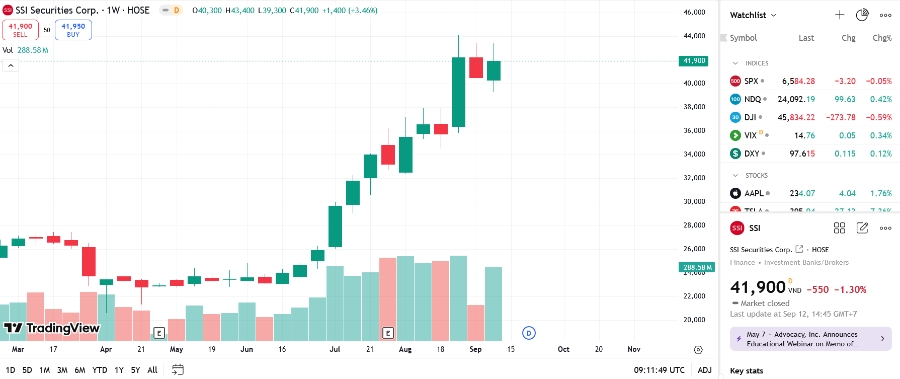Screen dimensions: 900x379
Task: Open chart scale settings gear icon
Action: (x=698, y=349)
